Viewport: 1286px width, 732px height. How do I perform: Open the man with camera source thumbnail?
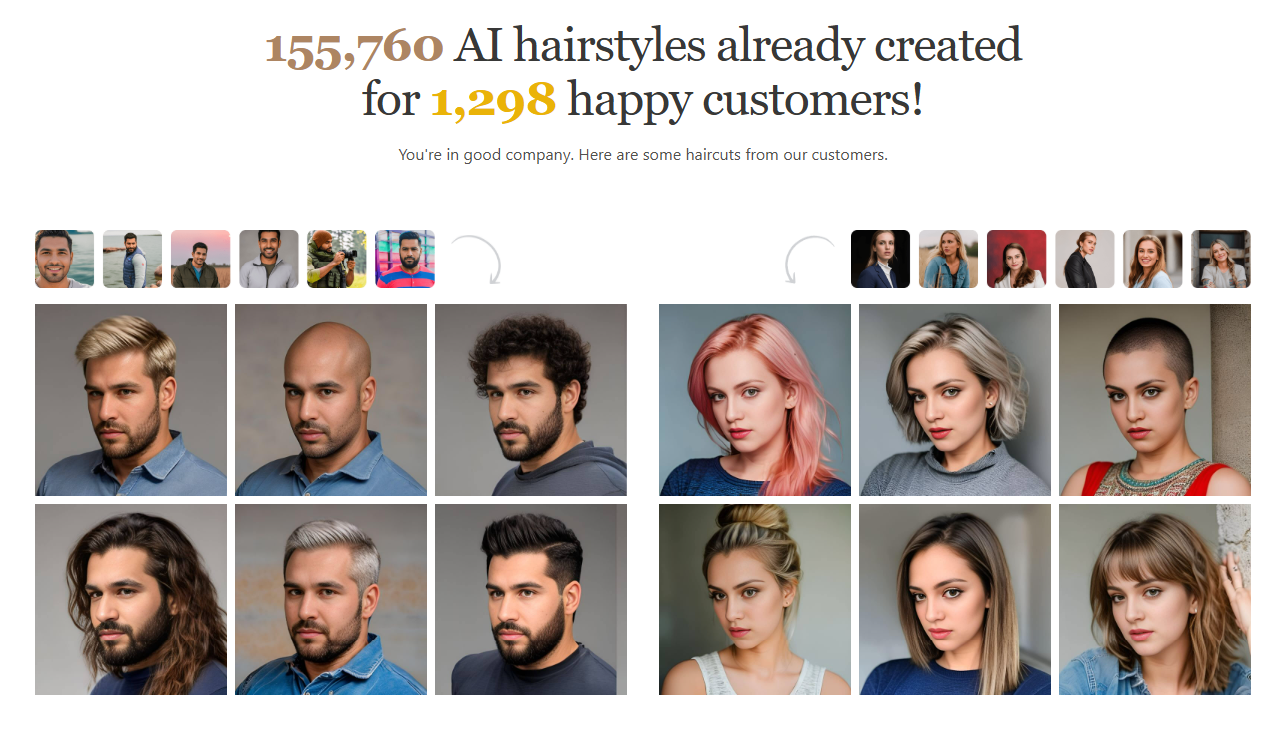tap(337, 259)
